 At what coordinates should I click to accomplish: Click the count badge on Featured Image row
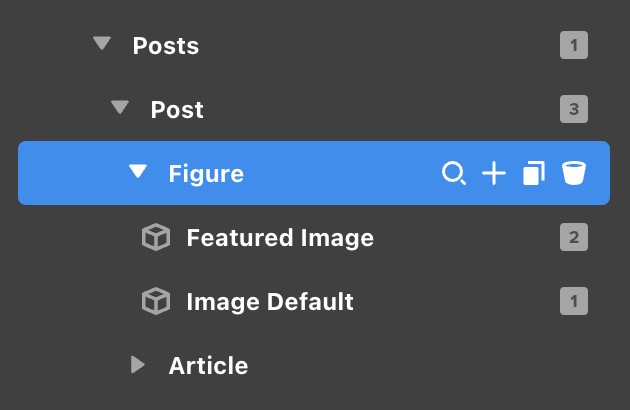click(x=574, y=238)
